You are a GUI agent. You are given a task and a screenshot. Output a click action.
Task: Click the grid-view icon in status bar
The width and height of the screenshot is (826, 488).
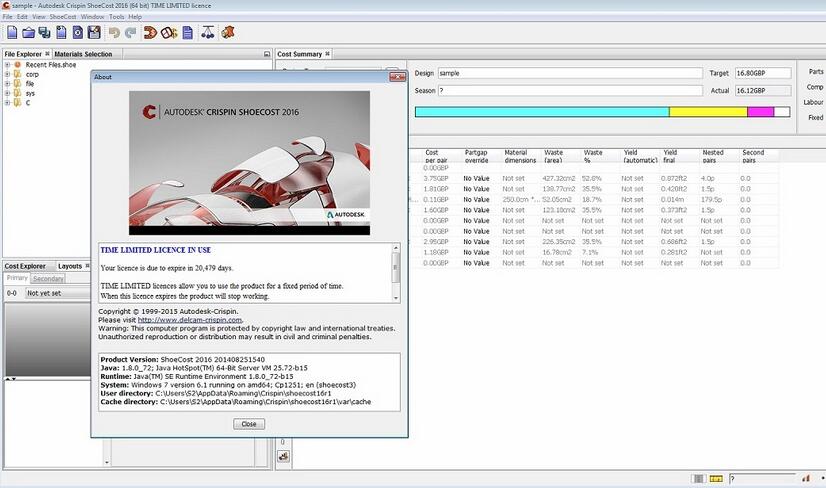699,479
